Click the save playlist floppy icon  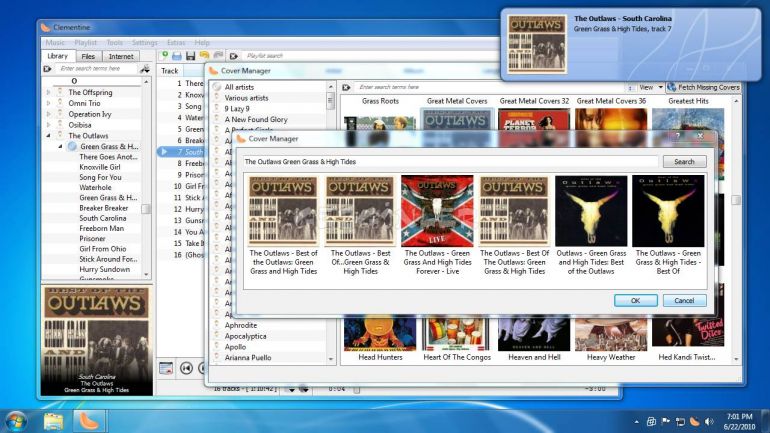[x=191, y=56]
